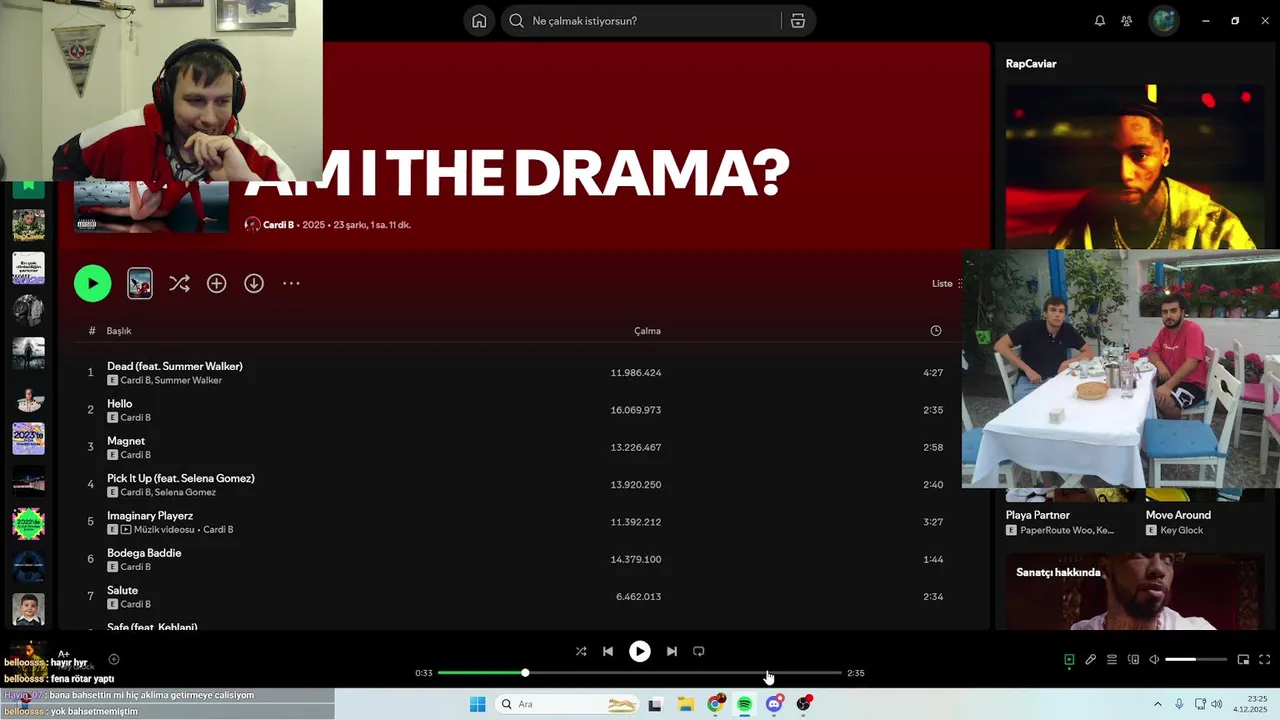
Task: Open File Explorer from the taskbar
Action: point(686,704)
